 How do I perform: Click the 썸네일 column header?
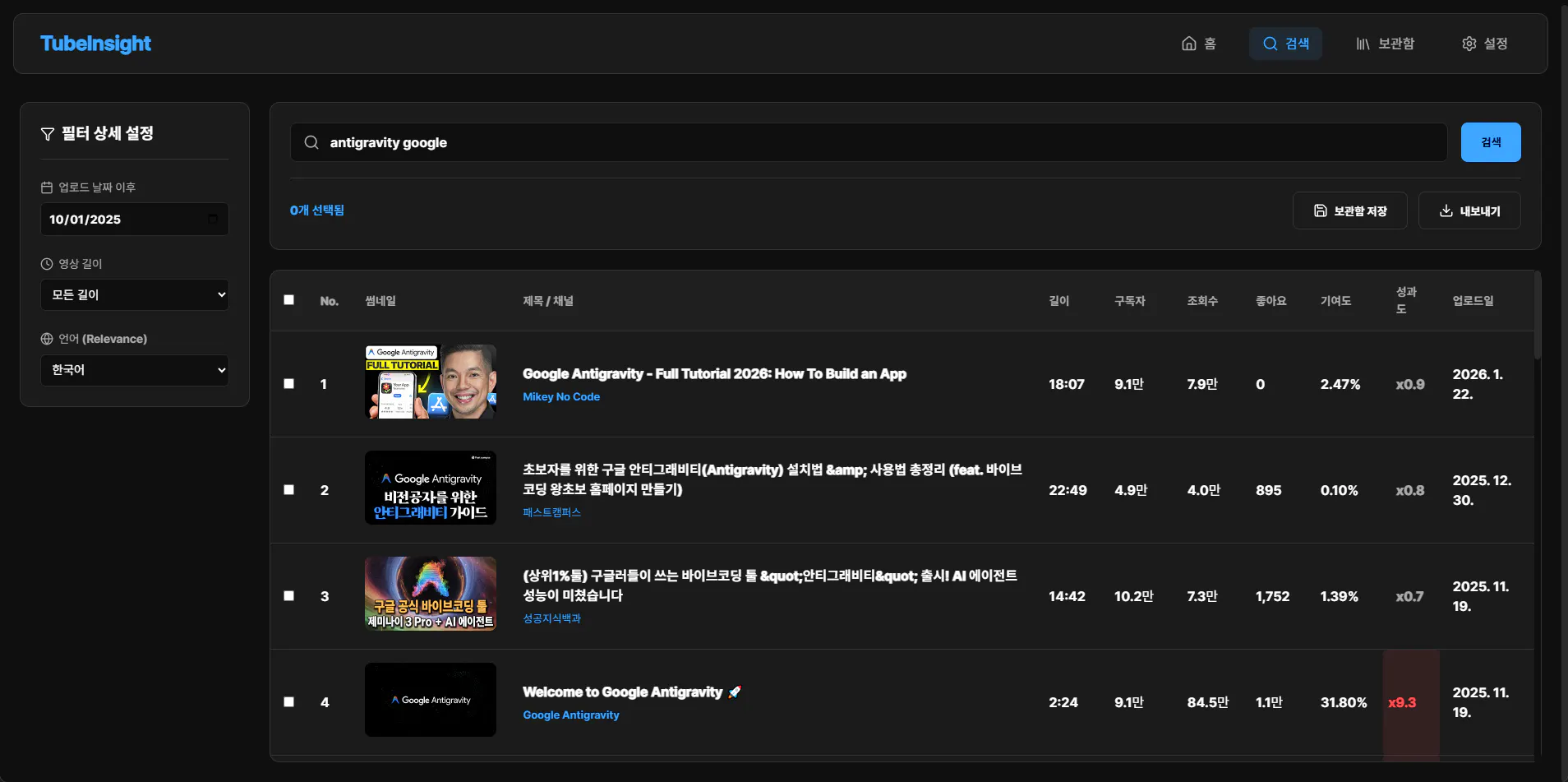pos(380,301)
